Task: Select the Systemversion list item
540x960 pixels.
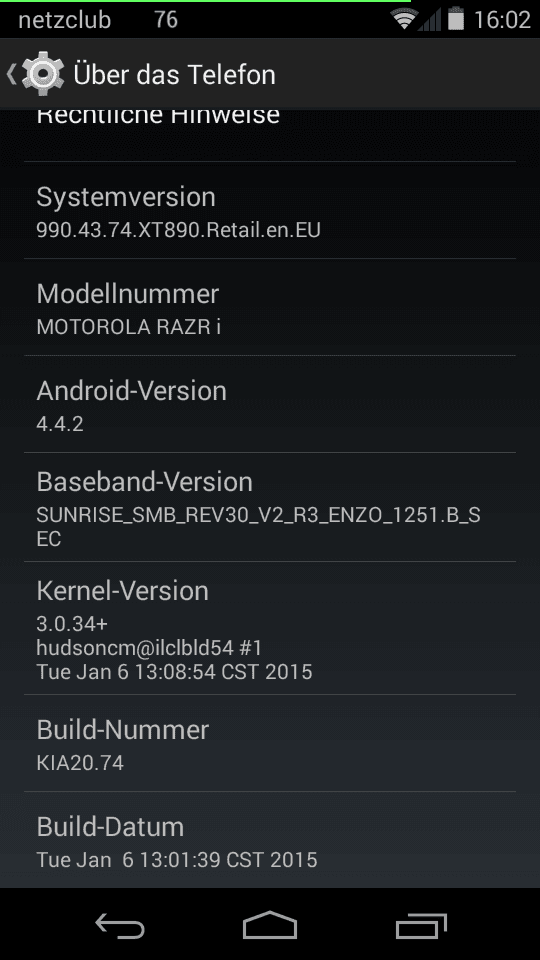Action: point(270,211)
